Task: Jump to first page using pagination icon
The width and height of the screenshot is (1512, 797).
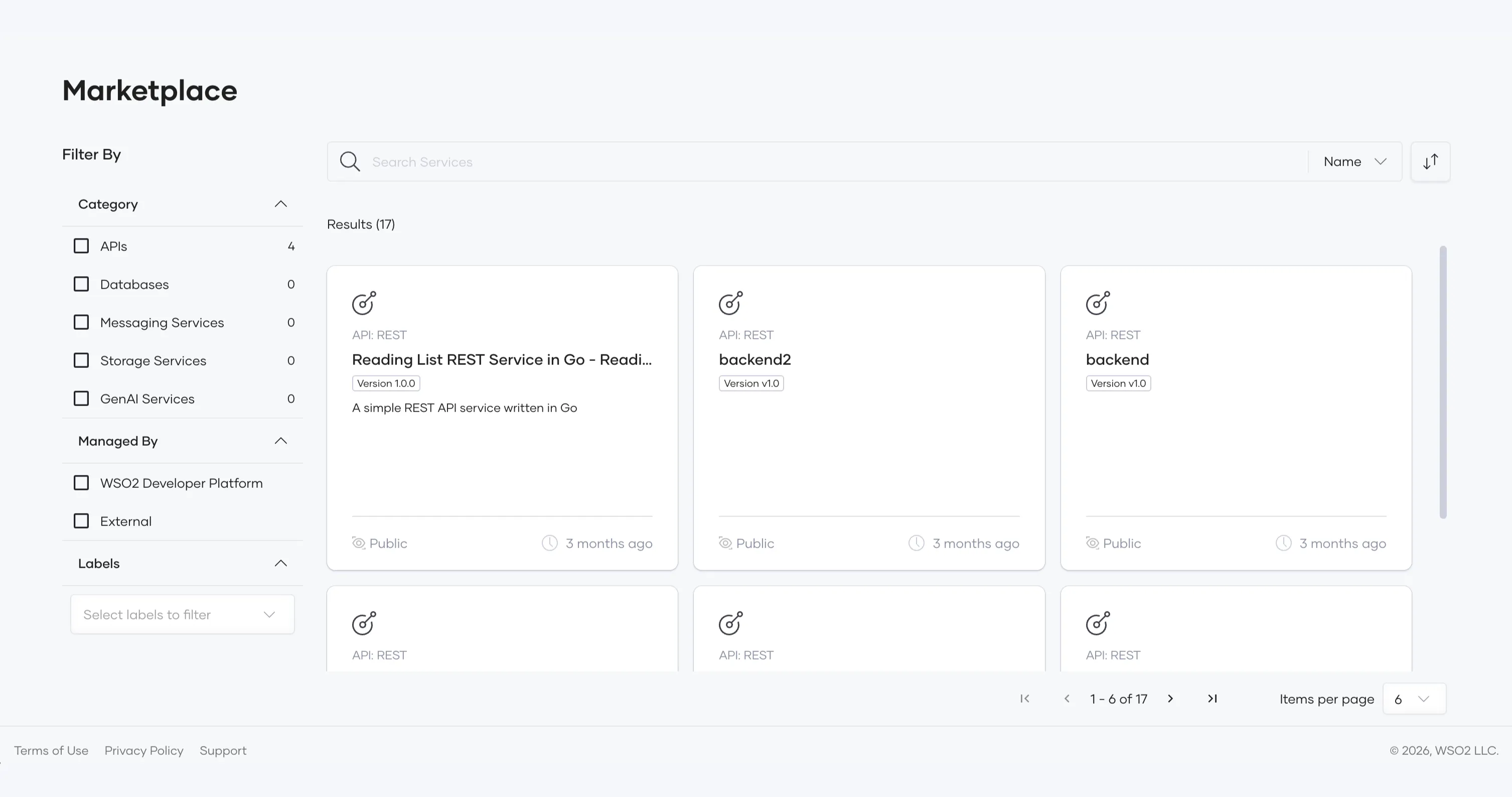Action: (1025, 698)
